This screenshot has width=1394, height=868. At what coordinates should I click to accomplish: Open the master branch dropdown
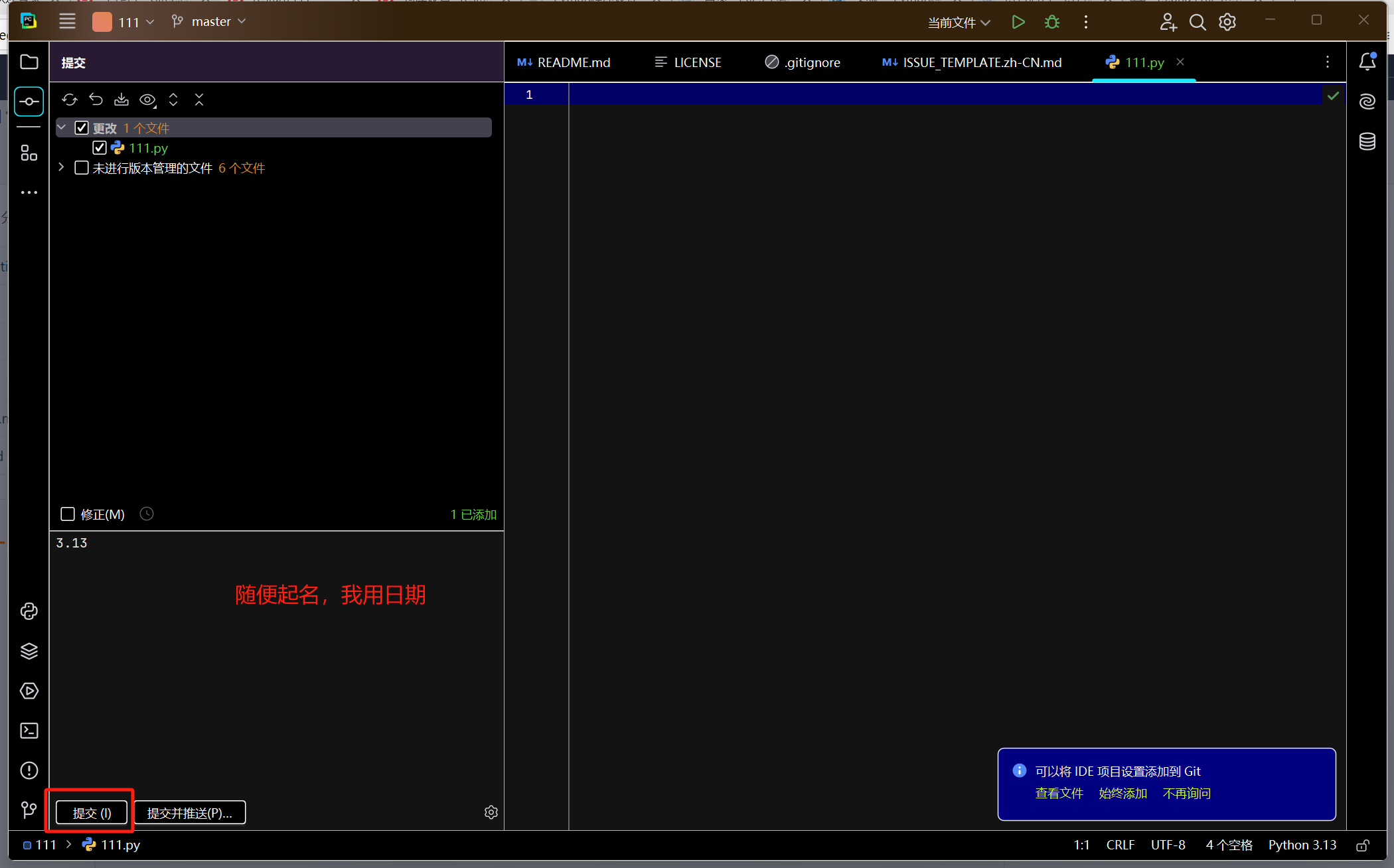click(210, 22)
